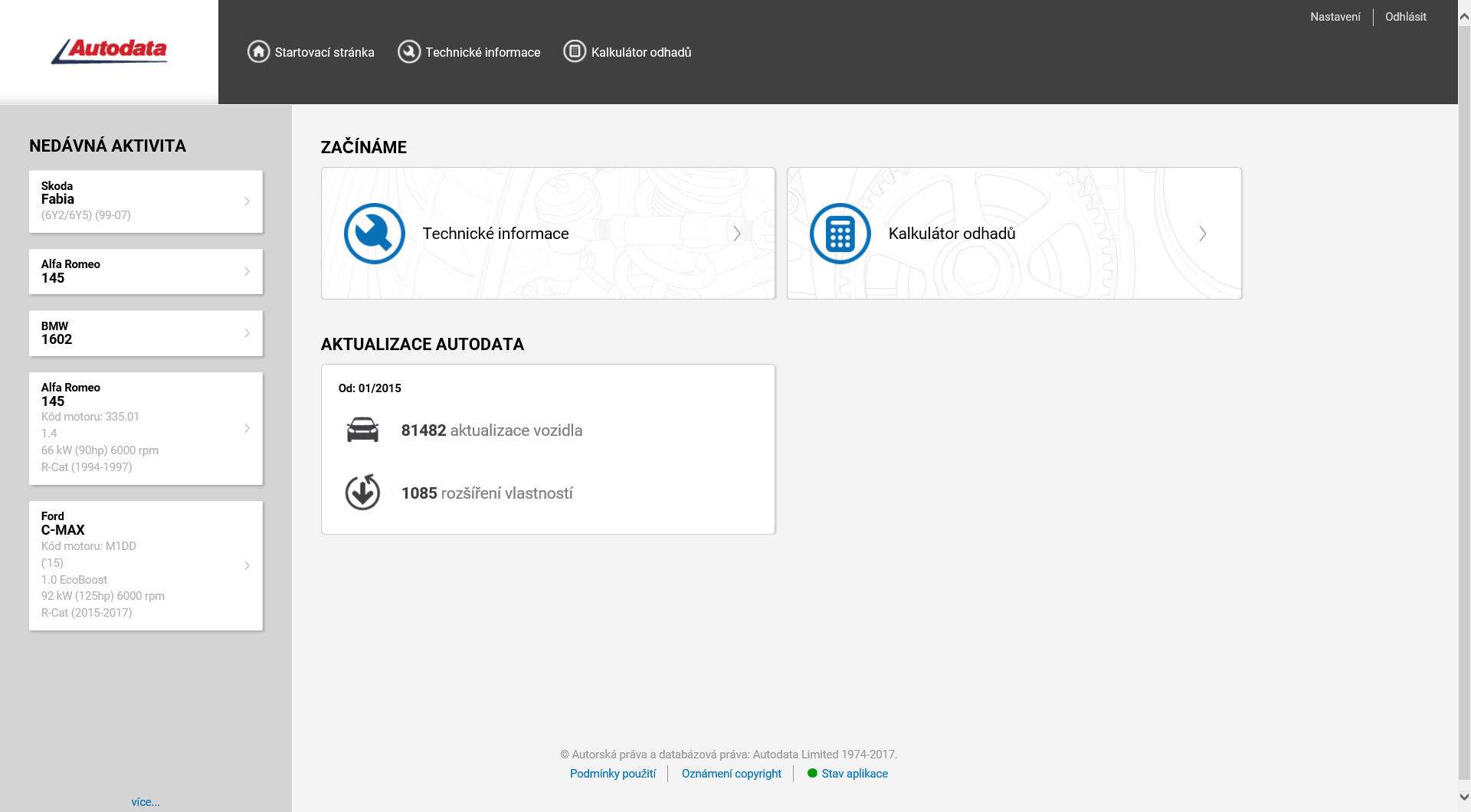Click the large blue wrench tile icon
Image resolution: width=1471 pixels, height=812 pixels.
pyautogui.click(x=374, y=234)
